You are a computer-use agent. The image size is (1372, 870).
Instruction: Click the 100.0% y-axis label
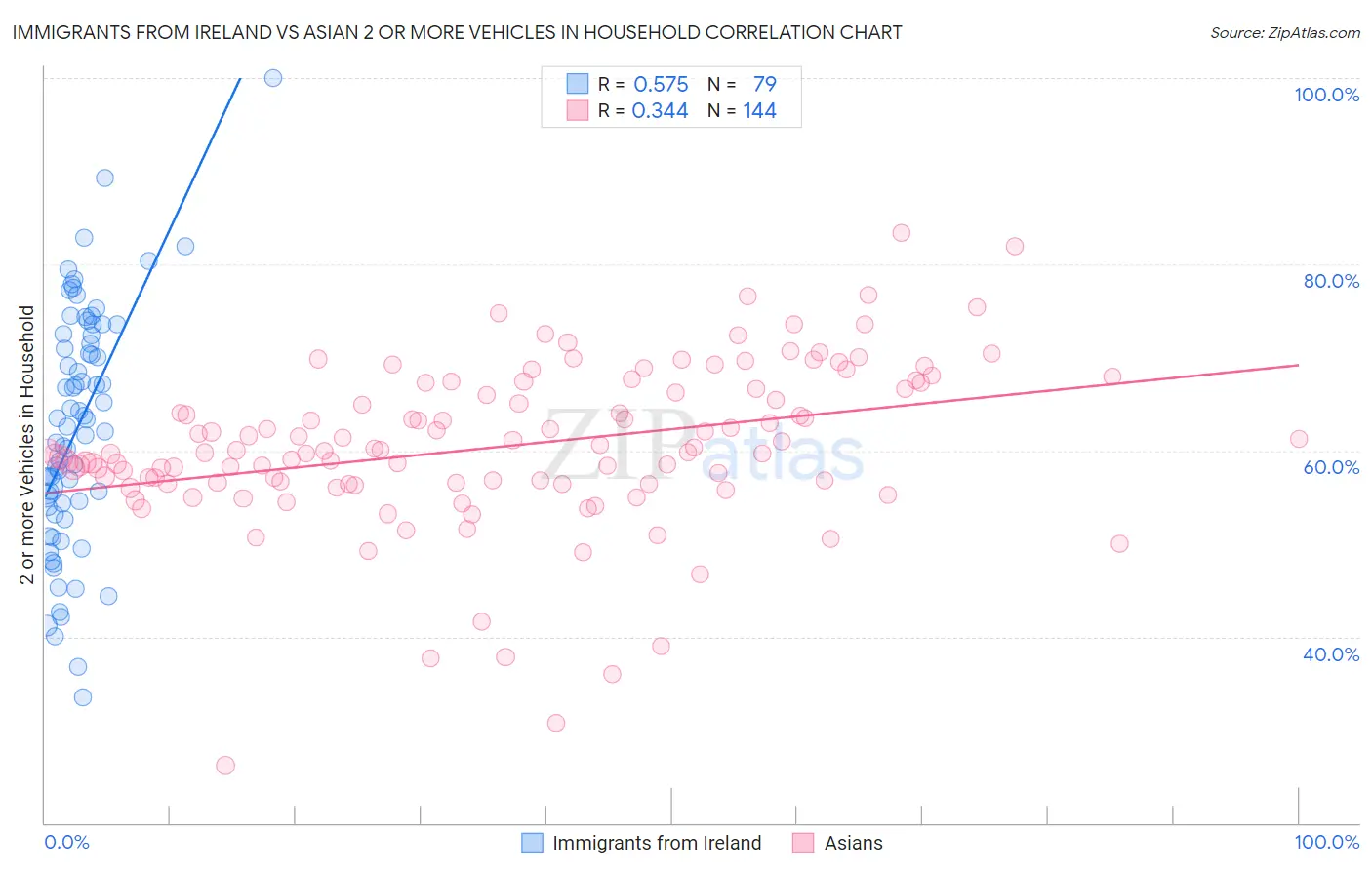pos(1327,95)
